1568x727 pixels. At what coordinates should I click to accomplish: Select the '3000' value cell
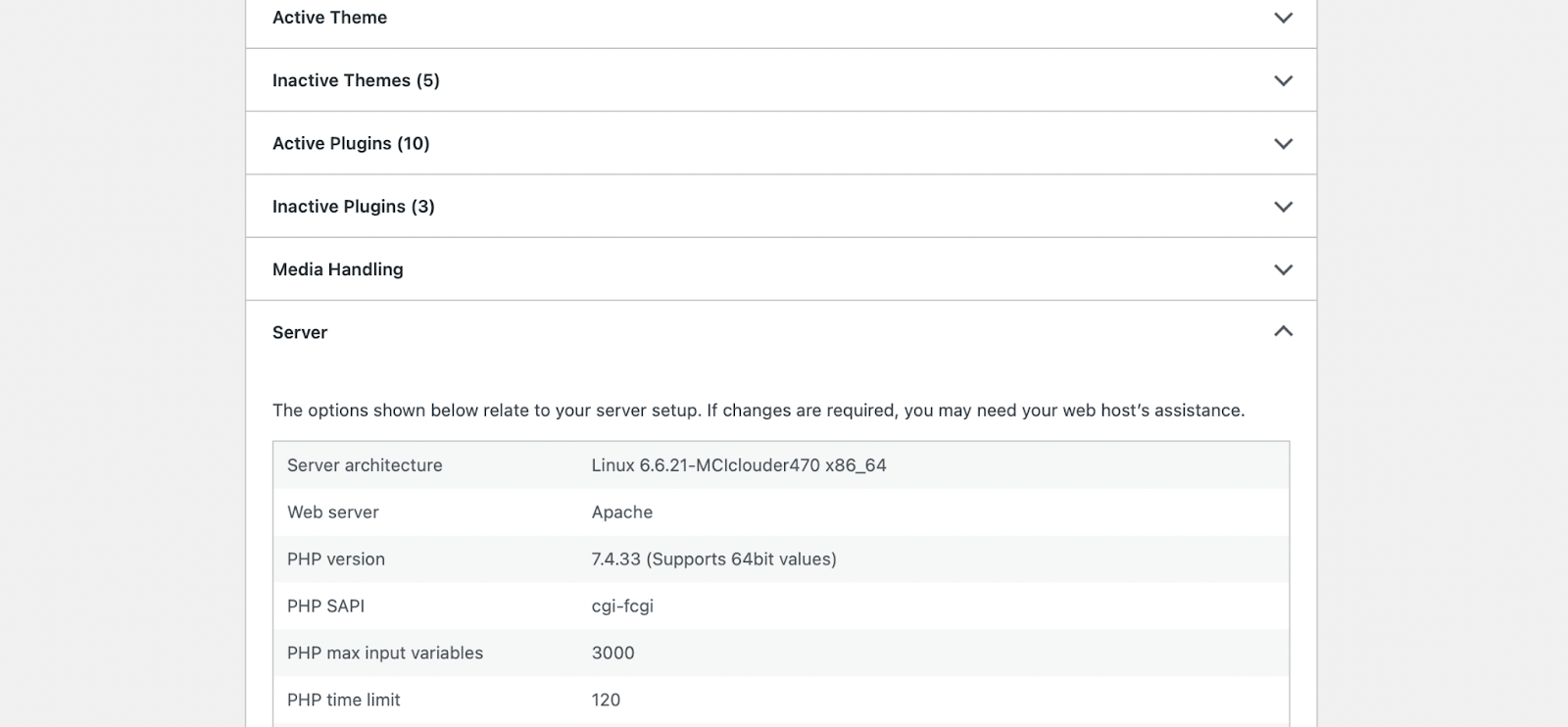coord(613,654)
